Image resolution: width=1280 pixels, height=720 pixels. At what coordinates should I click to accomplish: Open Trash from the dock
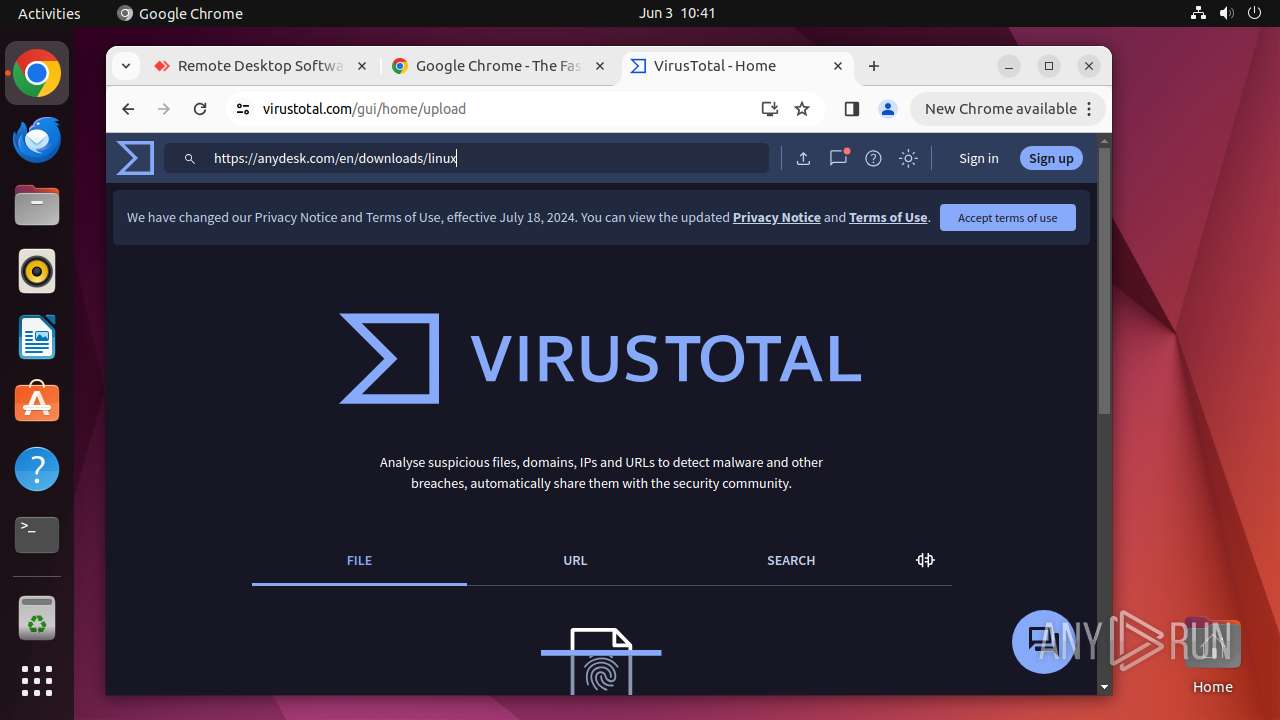[x=37, y=617]
